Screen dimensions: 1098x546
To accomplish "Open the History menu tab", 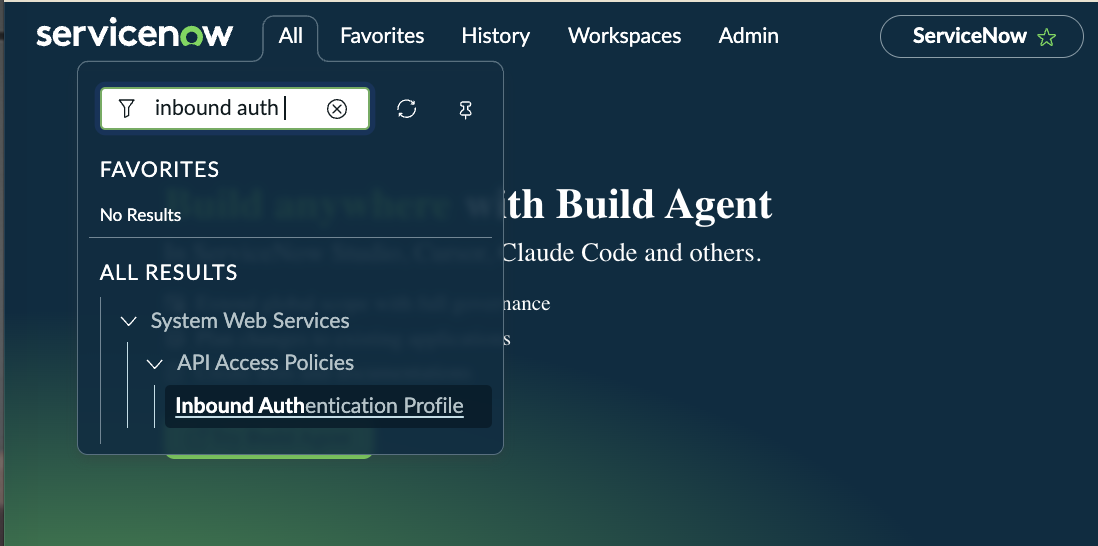I will 496,36.
